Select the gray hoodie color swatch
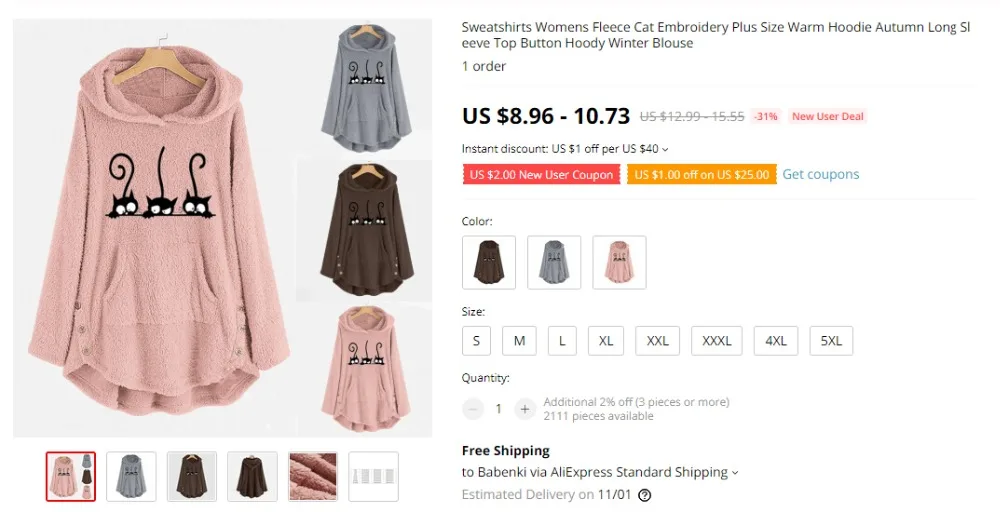This screenshot has height=512, width=1000. 554,262
